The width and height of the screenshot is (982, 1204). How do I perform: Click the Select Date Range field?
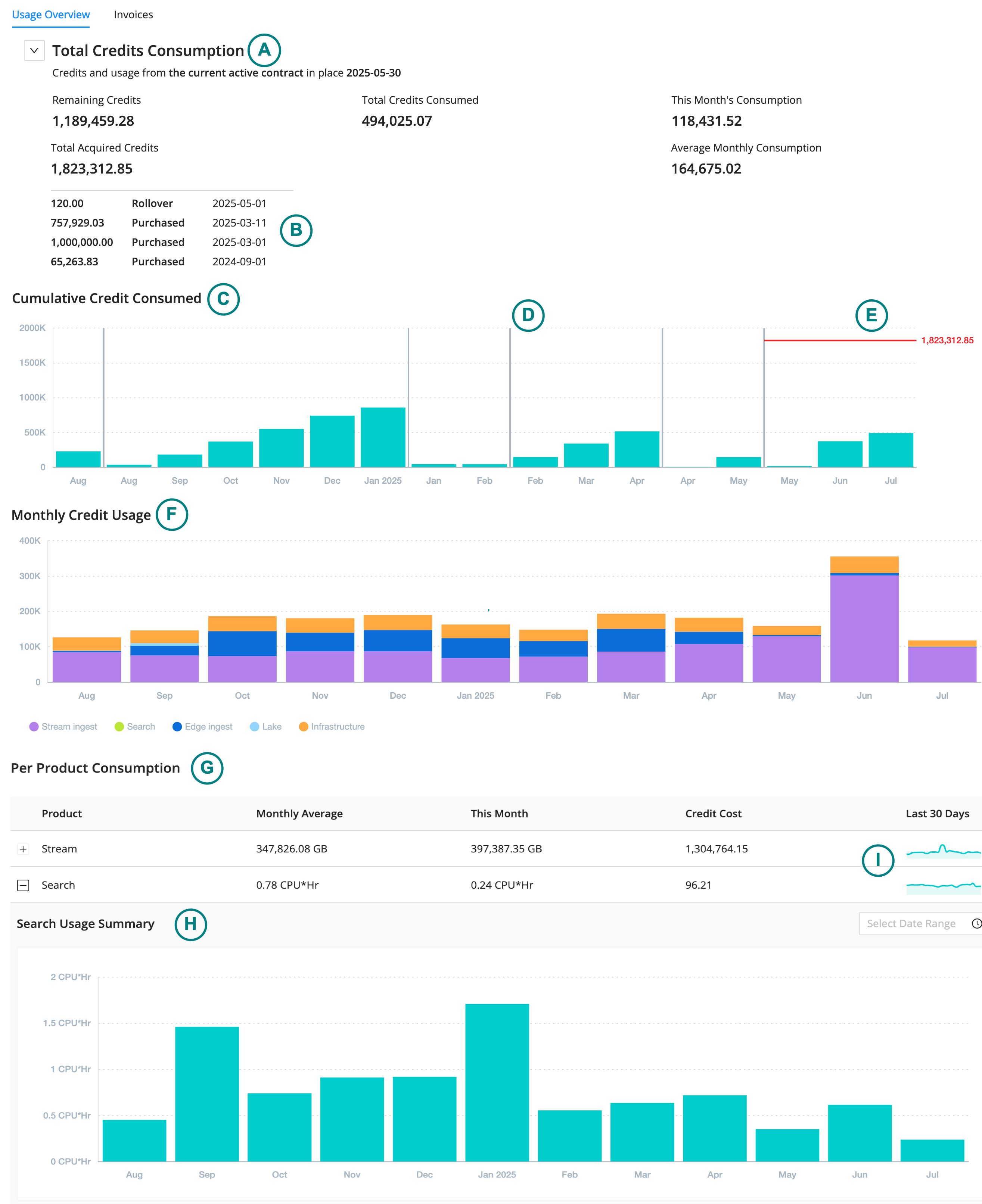point(911,924)
